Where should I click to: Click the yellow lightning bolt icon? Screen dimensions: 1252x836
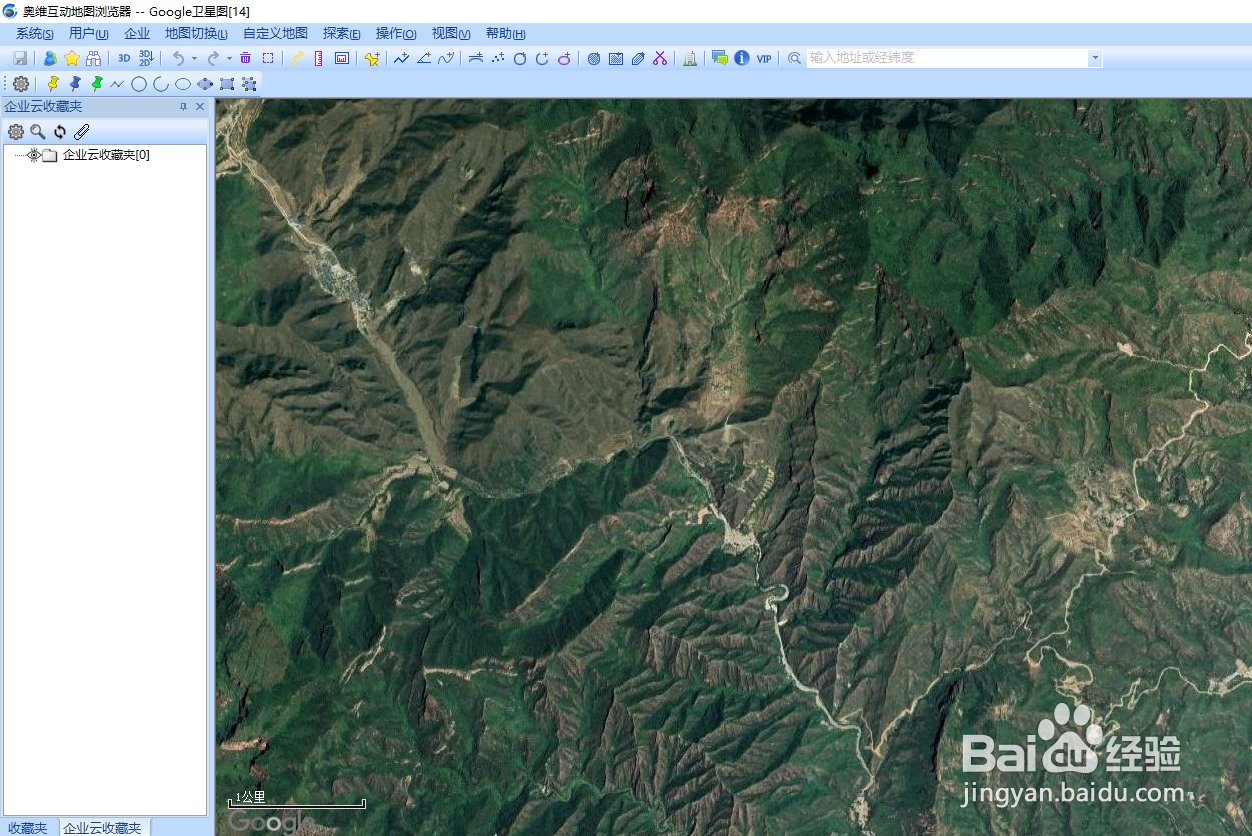(x=297, y=59)
